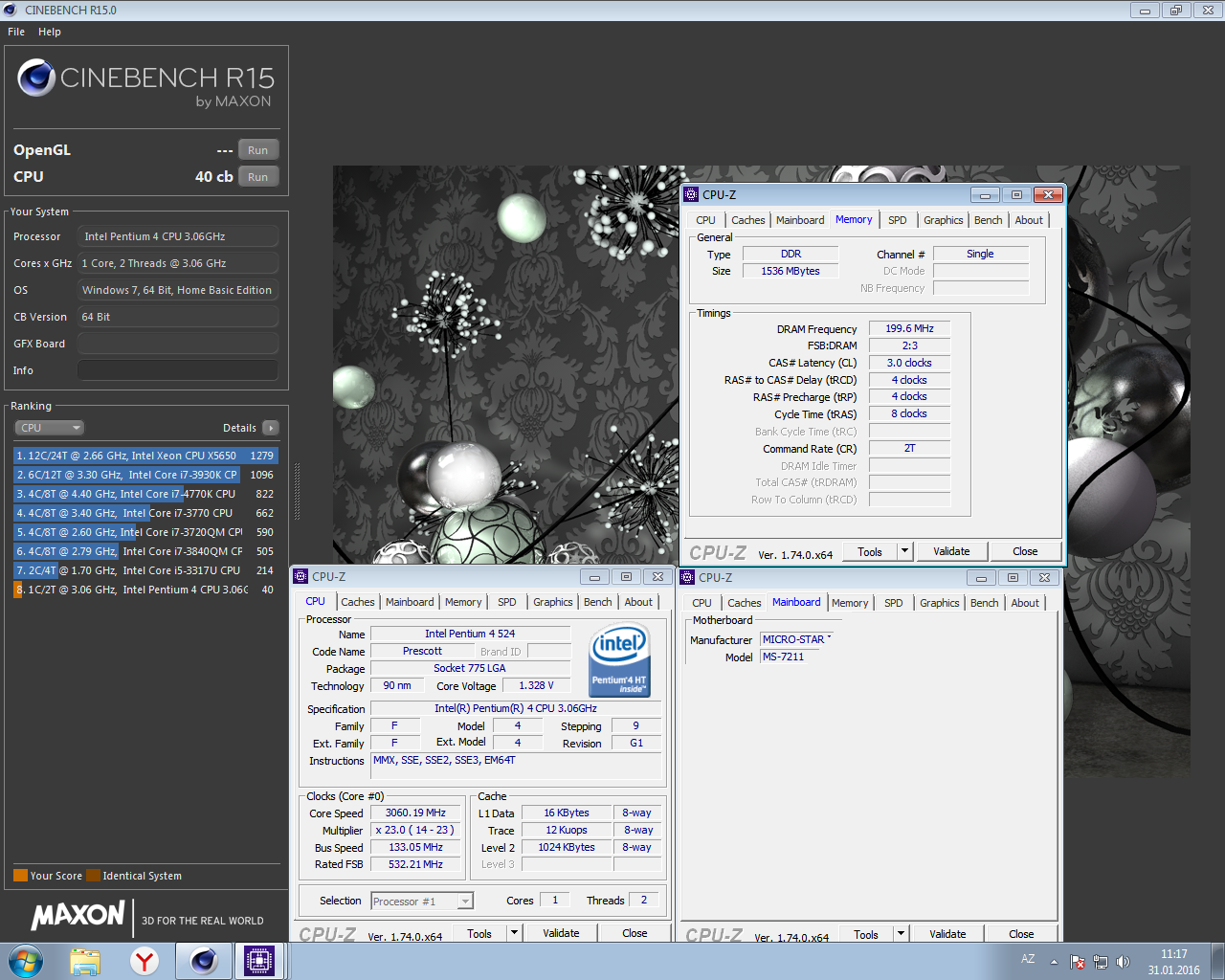Click Close button in Memory window

pyautogui.click(x=1025, y=551)
